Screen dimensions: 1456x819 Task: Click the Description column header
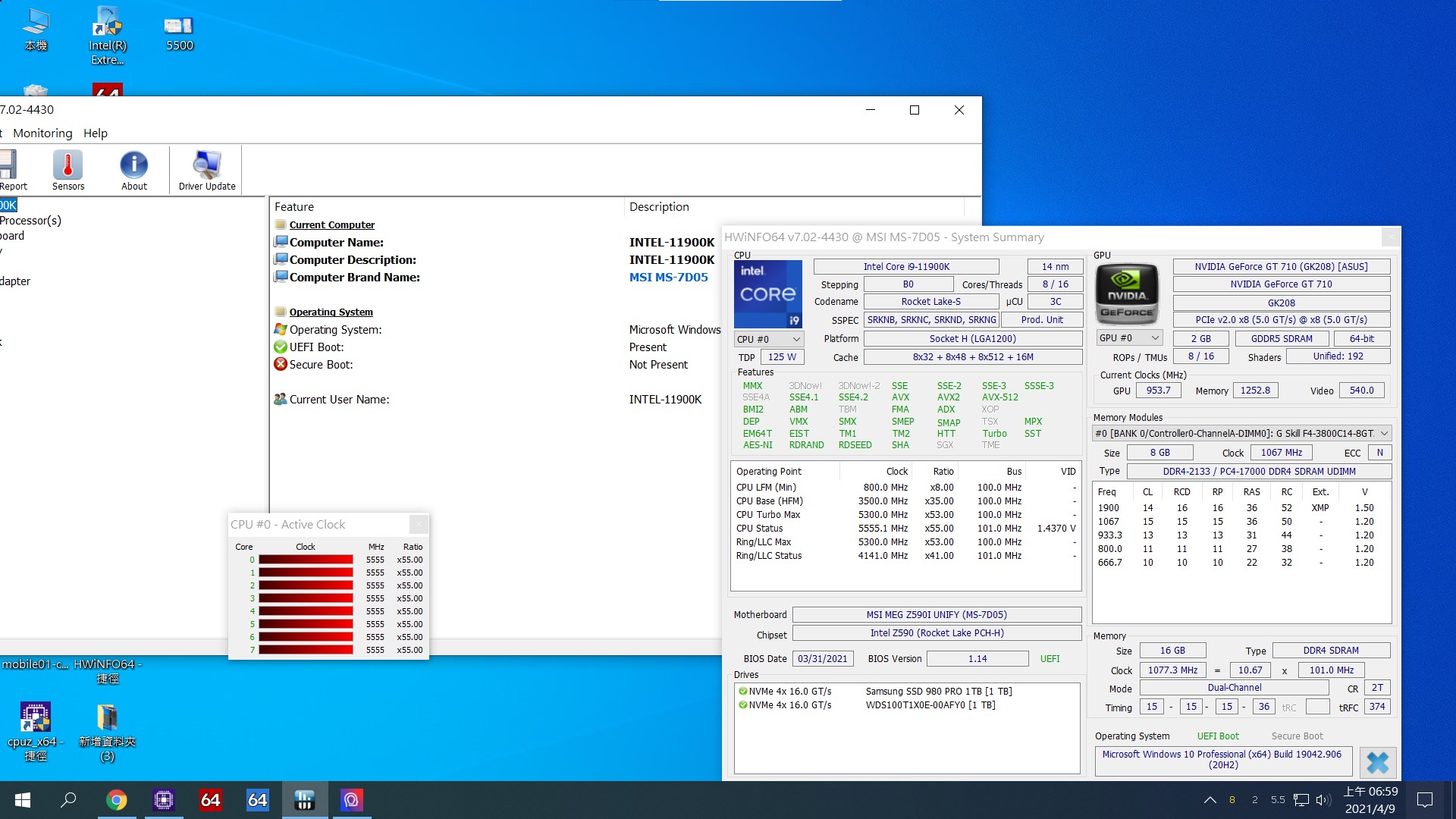(795, 206)
